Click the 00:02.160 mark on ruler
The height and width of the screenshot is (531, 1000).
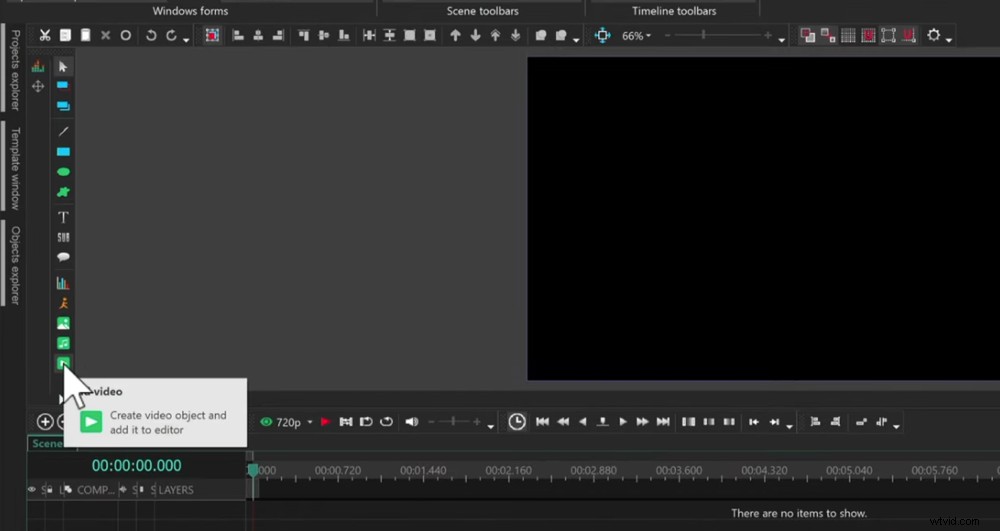click(x=508, y=471)
